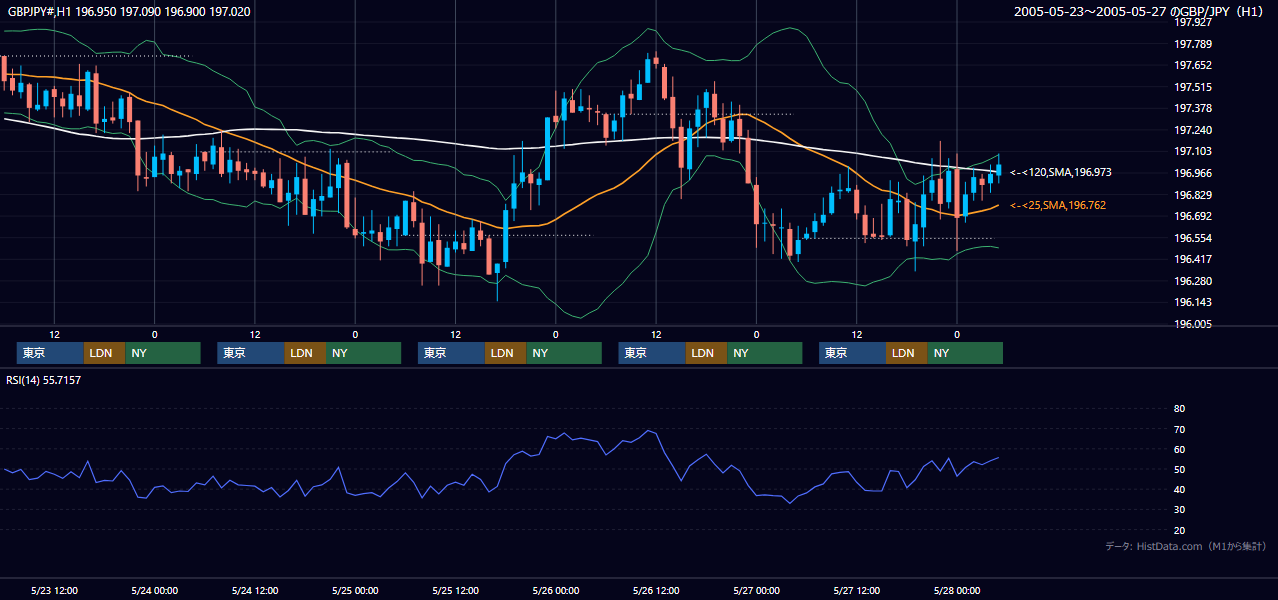Click time axis label 5/27 12:00
1278x600 pixels.
(x=857, y=590)
